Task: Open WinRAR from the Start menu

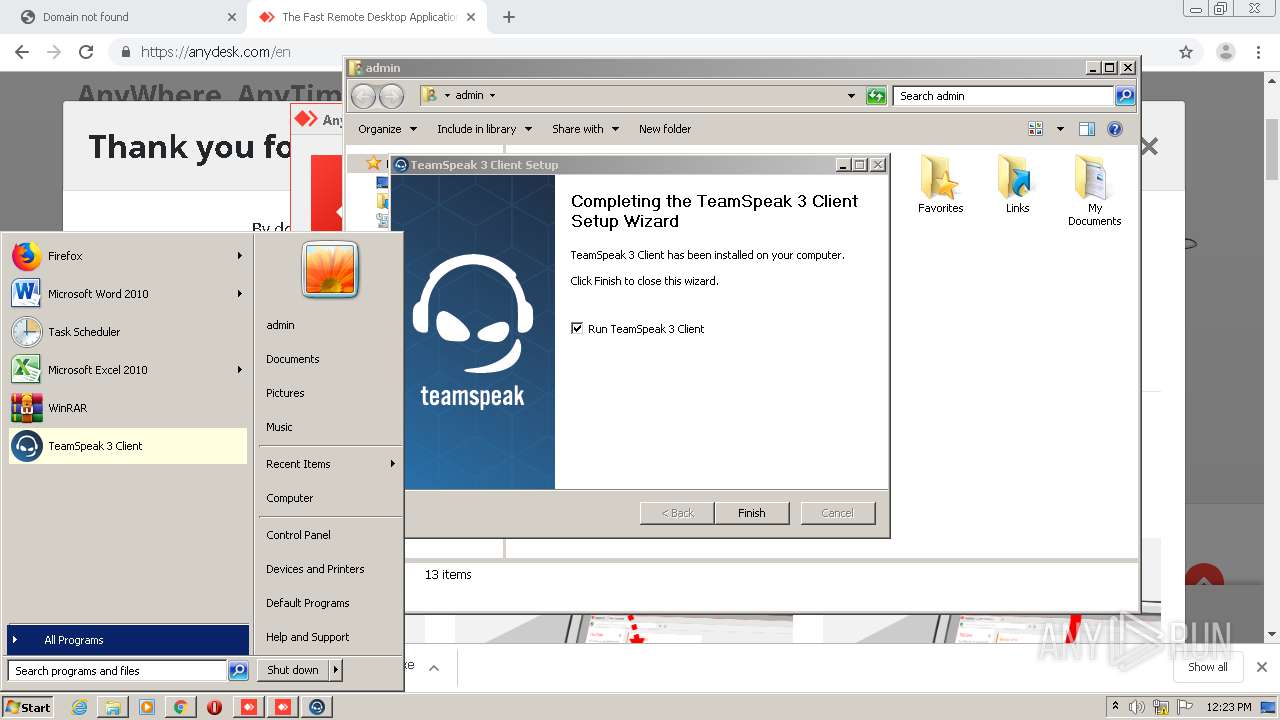Action: 128,408
